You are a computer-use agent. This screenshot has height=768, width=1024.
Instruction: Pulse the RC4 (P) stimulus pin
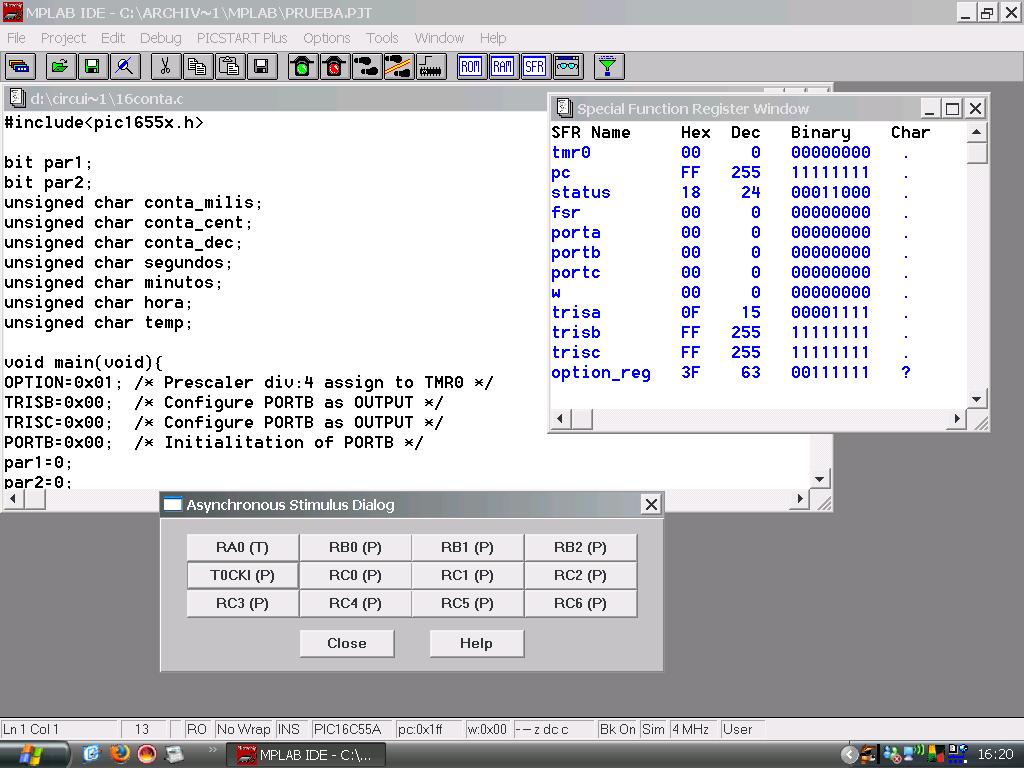[x=355, y=603]
